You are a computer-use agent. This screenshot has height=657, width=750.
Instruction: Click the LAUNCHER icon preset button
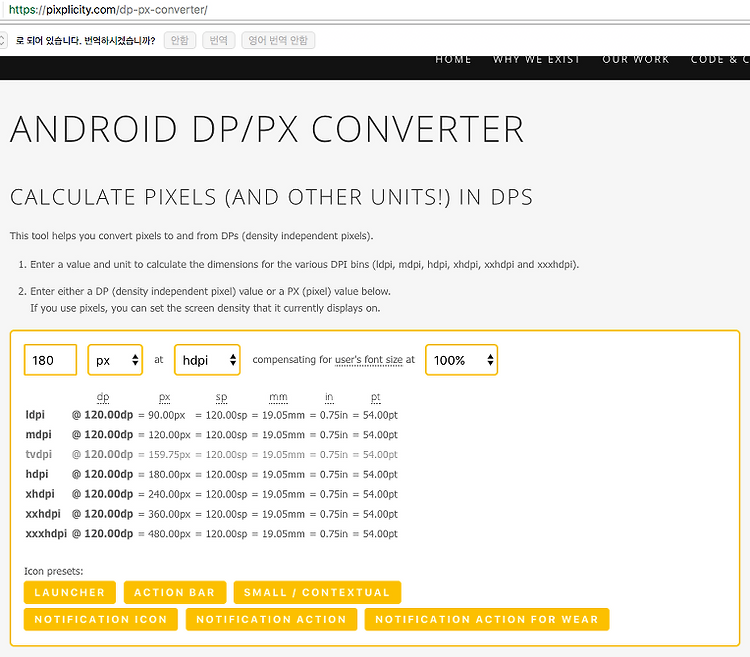(x=70, y=592)
